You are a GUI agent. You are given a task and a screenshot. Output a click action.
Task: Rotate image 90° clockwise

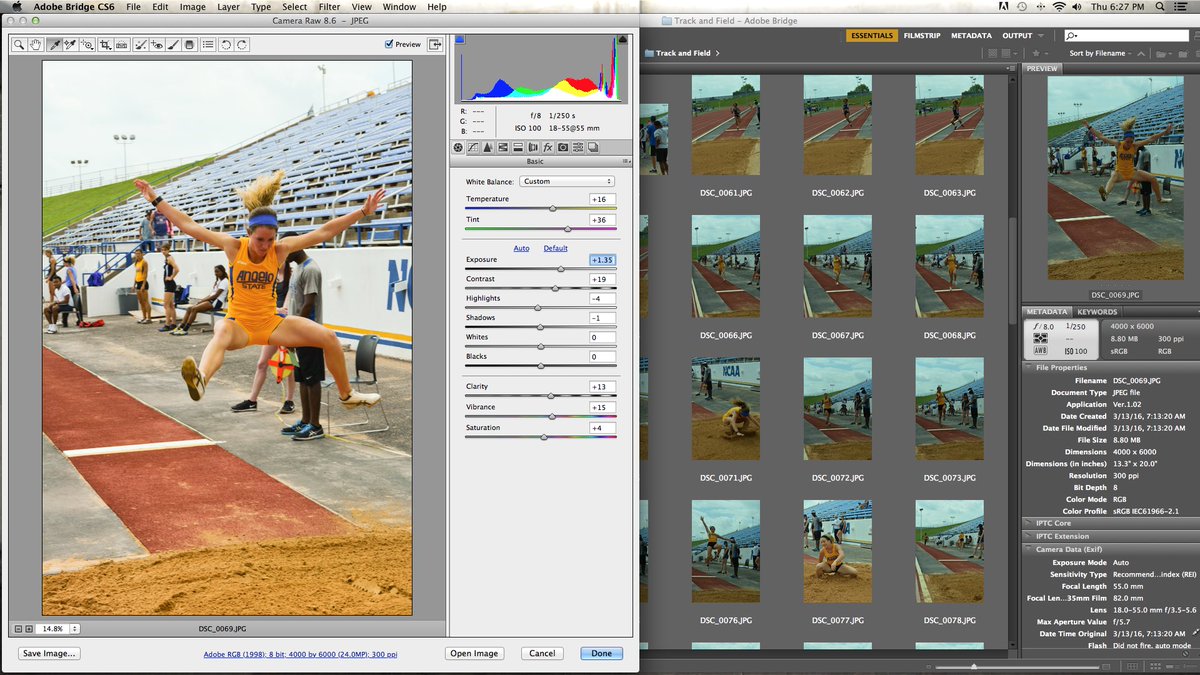pos(242,45)
